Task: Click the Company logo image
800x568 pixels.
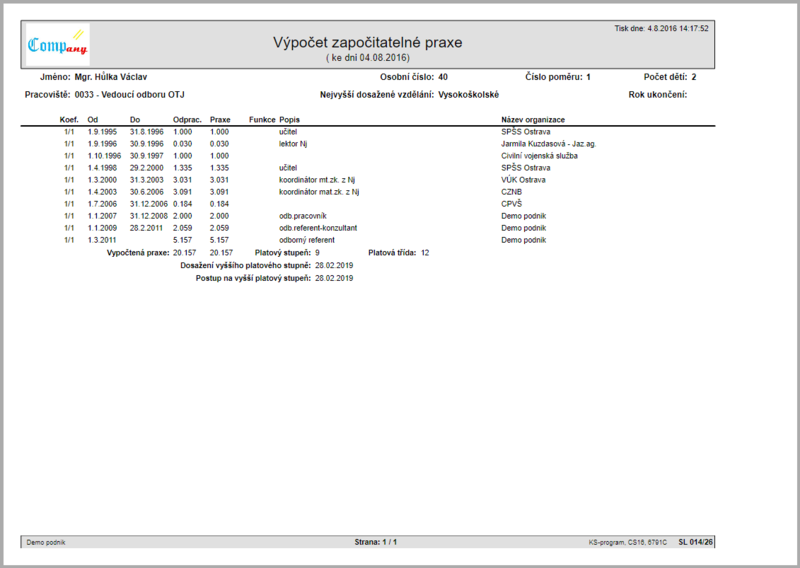Action: (58, 44)
